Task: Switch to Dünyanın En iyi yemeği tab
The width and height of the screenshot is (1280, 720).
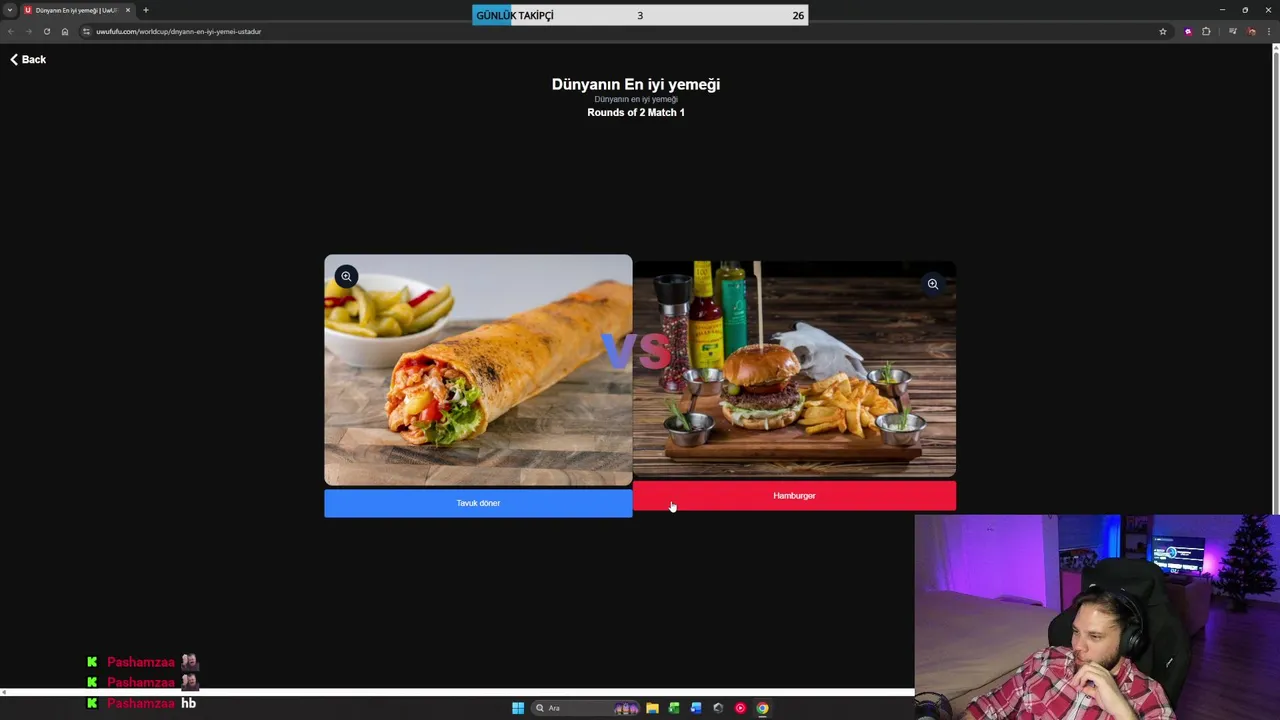Action: (x=75, y=10)
